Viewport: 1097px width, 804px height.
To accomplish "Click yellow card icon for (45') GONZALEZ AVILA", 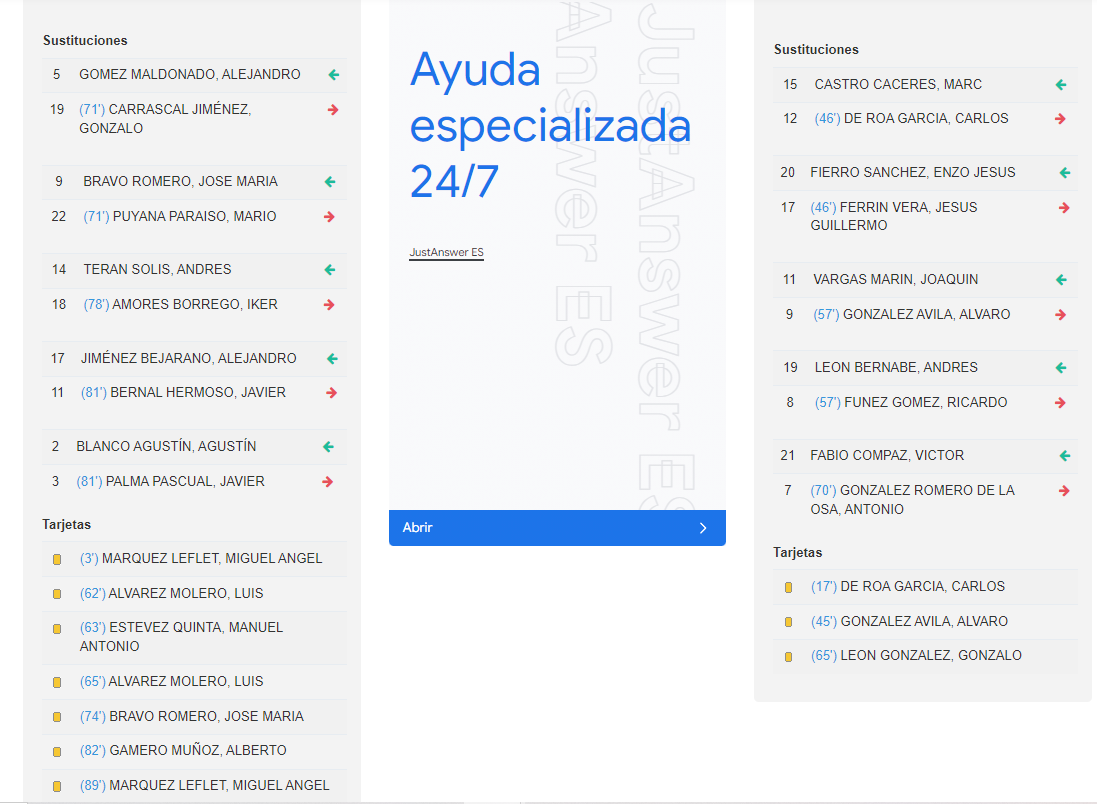I will point(788,622).
